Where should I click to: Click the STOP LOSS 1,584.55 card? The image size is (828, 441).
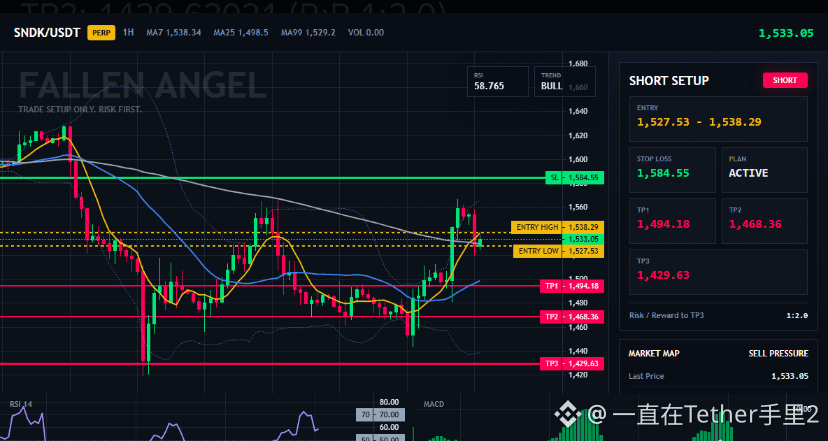point(672,170)
